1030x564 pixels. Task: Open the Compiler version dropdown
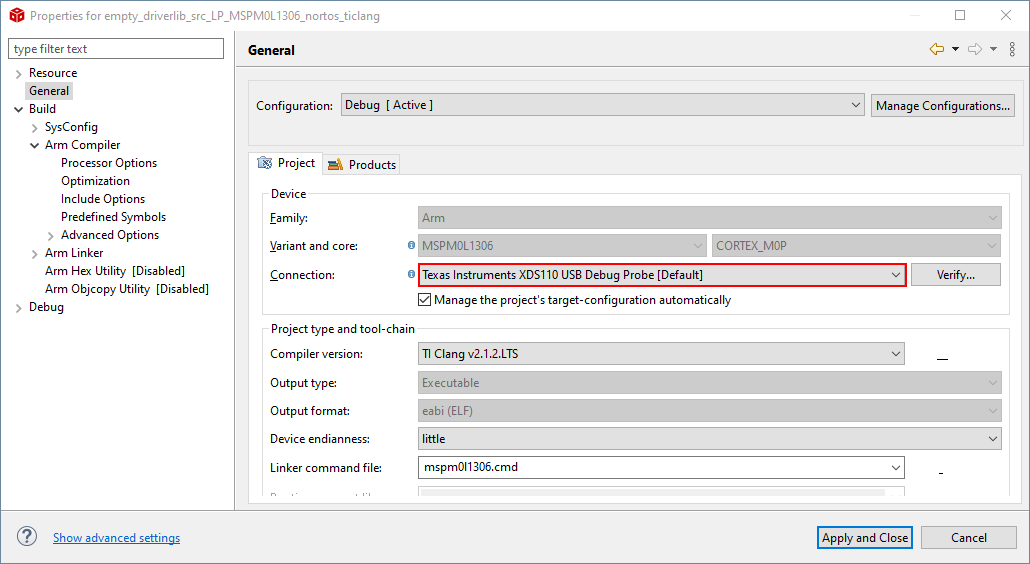[661, 353]
